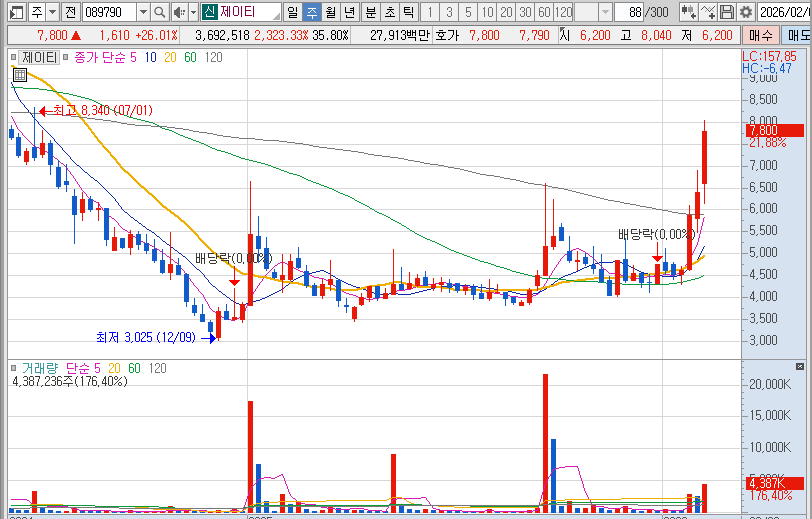Close the volume pane with X icon
Screen dimensions: 812x519
[800, 366]
